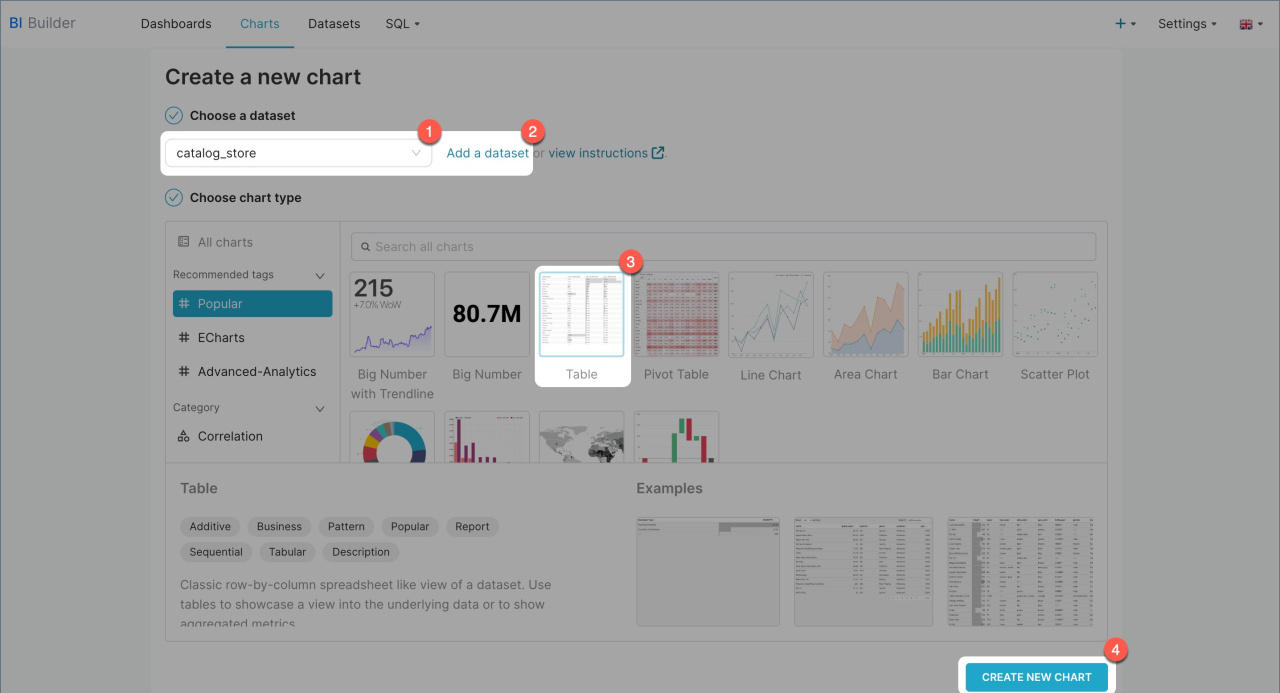The width and height of the screenshot is (1280, 693).
Task: Focus the Search all charts field
Action: tap(723, 247)
